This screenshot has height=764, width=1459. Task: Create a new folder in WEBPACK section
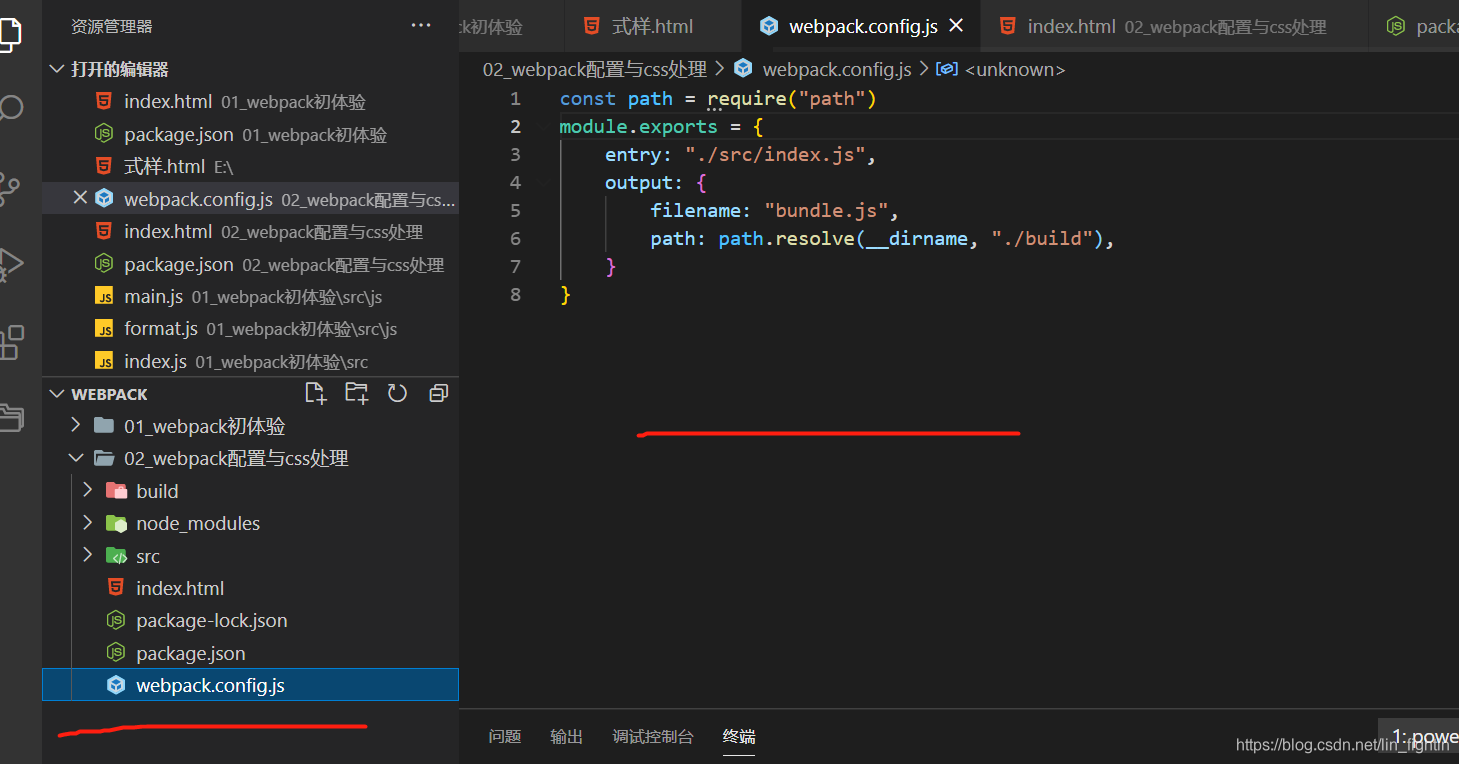tap(356, 393)
